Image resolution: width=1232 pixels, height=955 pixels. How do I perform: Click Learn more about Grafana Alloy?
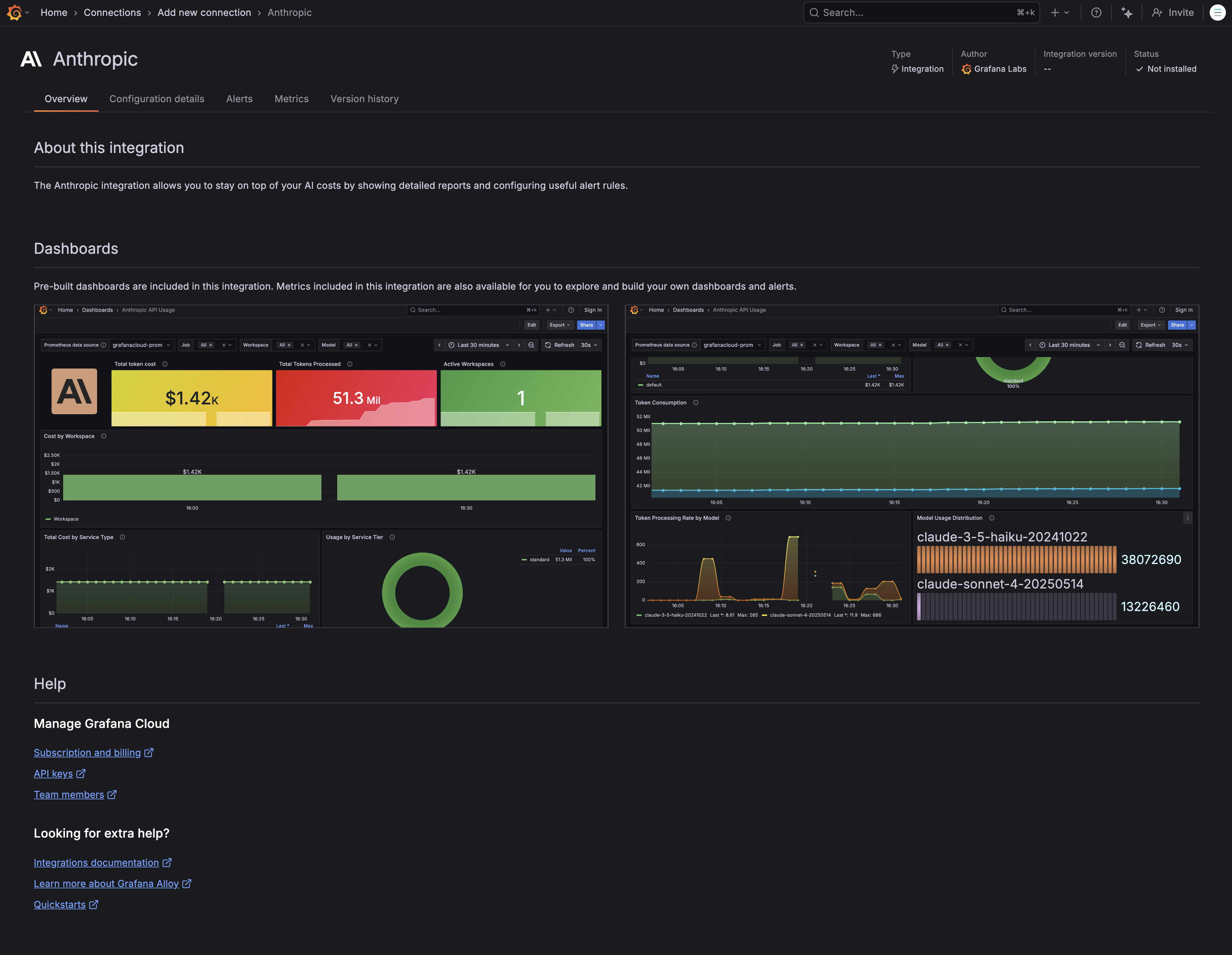tap(106, 884)
